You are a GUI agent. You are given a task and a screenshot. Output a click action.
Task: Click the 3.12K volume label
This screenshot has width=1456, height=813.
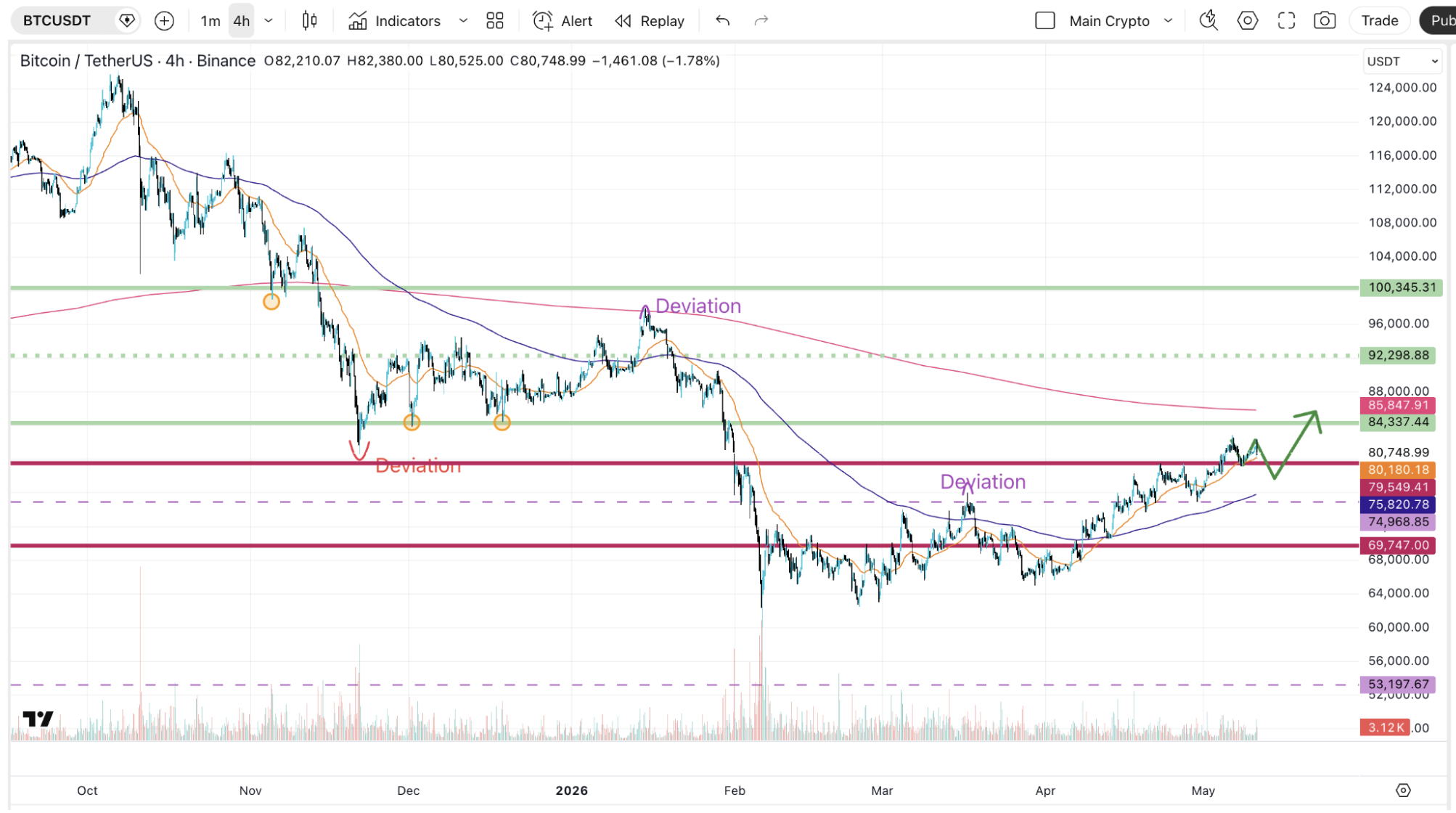1385,727
